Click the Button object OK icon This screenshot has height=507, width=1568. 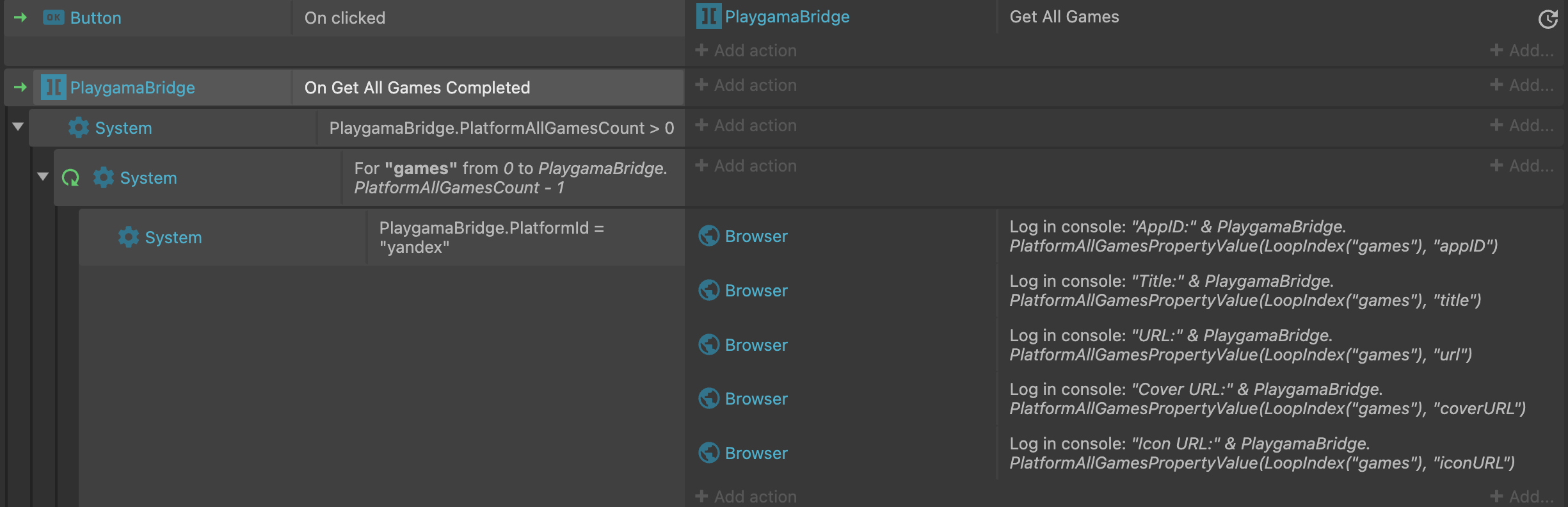click(54, 18)
